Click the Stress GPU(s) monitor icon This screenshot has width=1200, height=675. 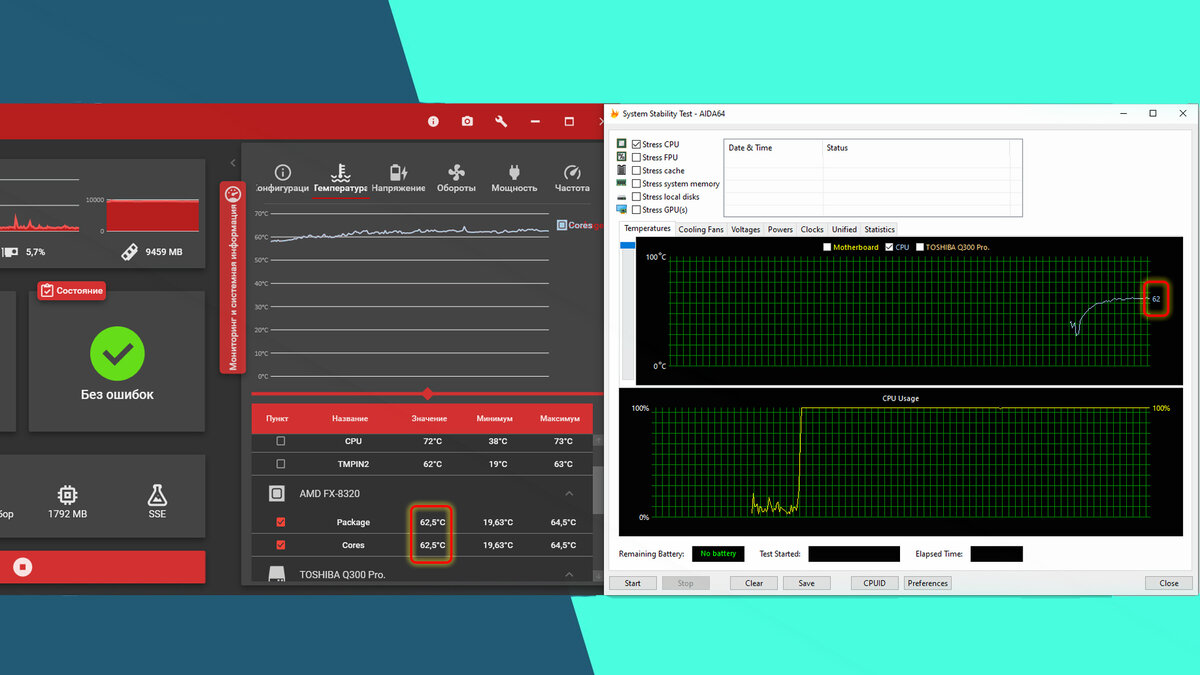[x=621, y=209]
